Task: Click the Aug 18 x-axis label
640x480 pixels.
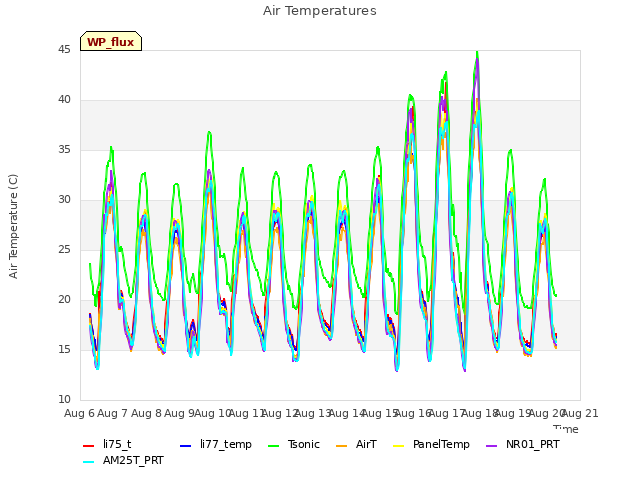Action: click(x=480, y=414)
